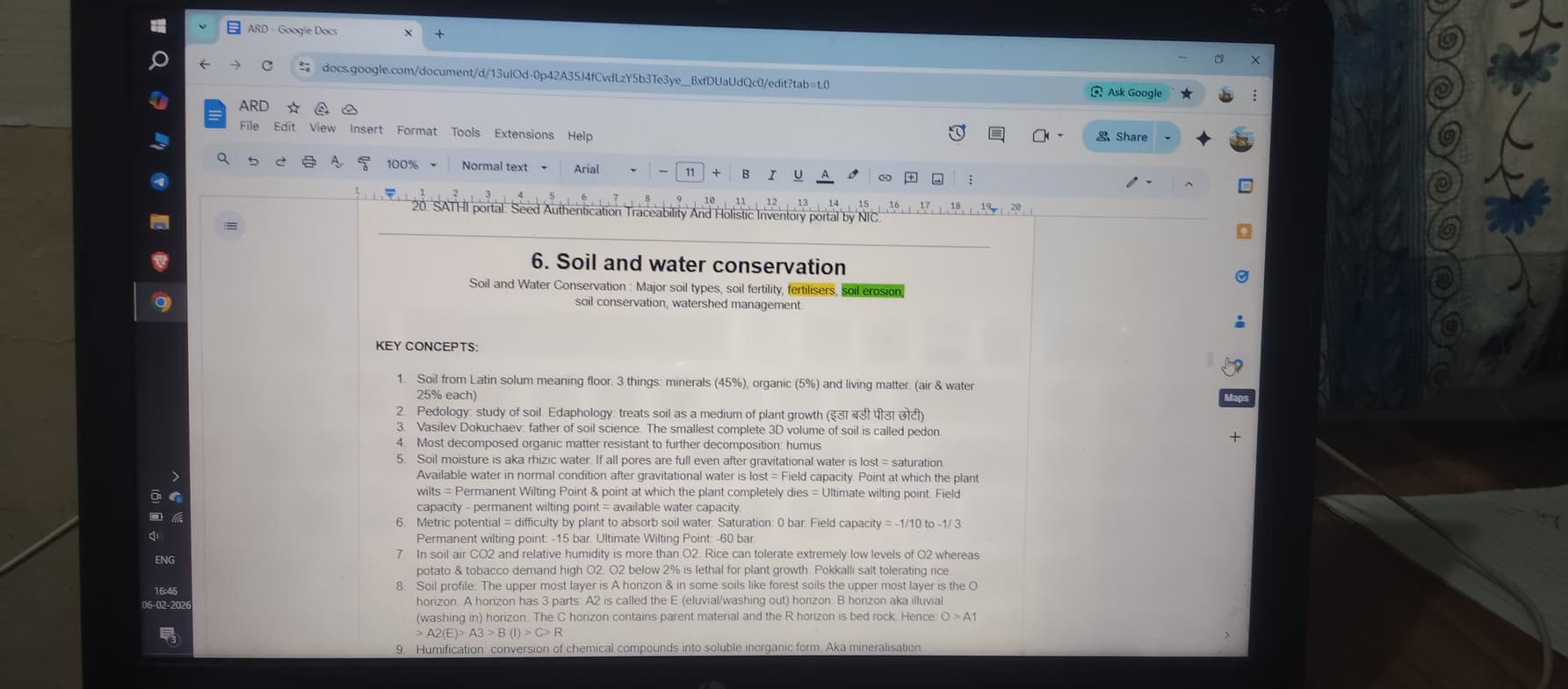Print the document
Screen dimensions: 1568x689
pyautogui.click(x=308, y=162)
